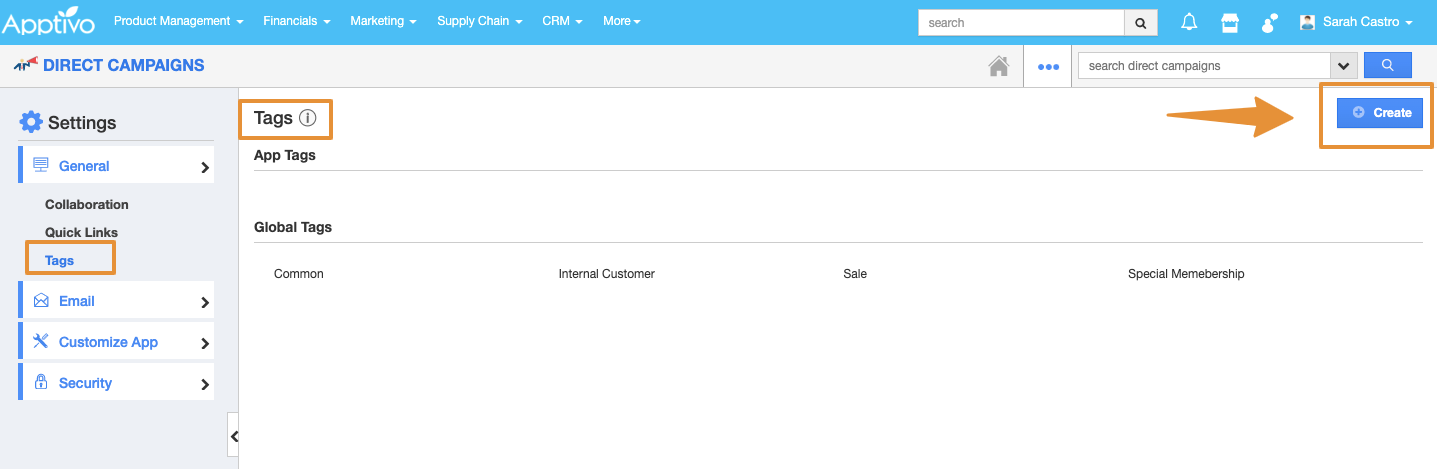Click the Tags info icon
Viewport: 1437px width, 469px height.
click(x=308, y=118)
